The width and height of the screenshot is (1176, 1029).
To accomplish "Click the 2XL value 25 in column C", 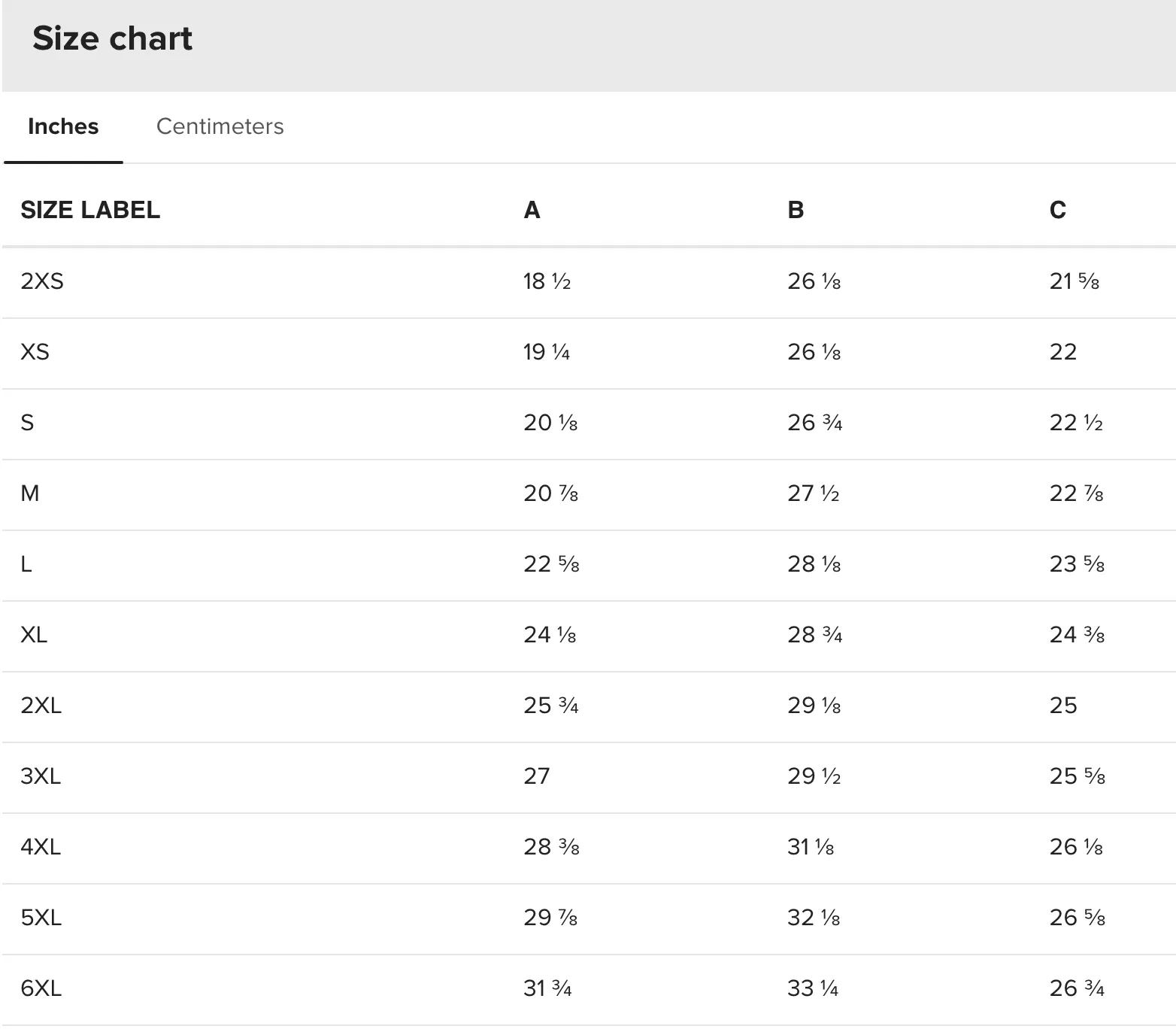I will pyautogui.click(x=1063, y=706).
